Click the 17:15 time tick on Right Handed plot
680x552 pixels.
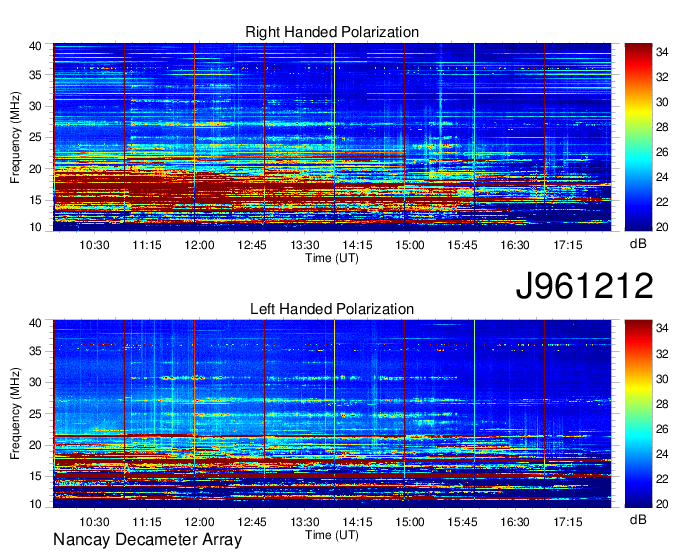tap(568, 245)
